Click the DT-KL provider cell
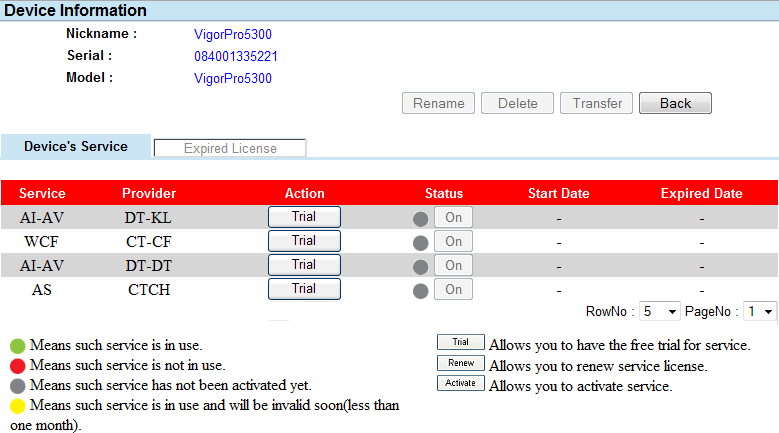 [148, 217]
